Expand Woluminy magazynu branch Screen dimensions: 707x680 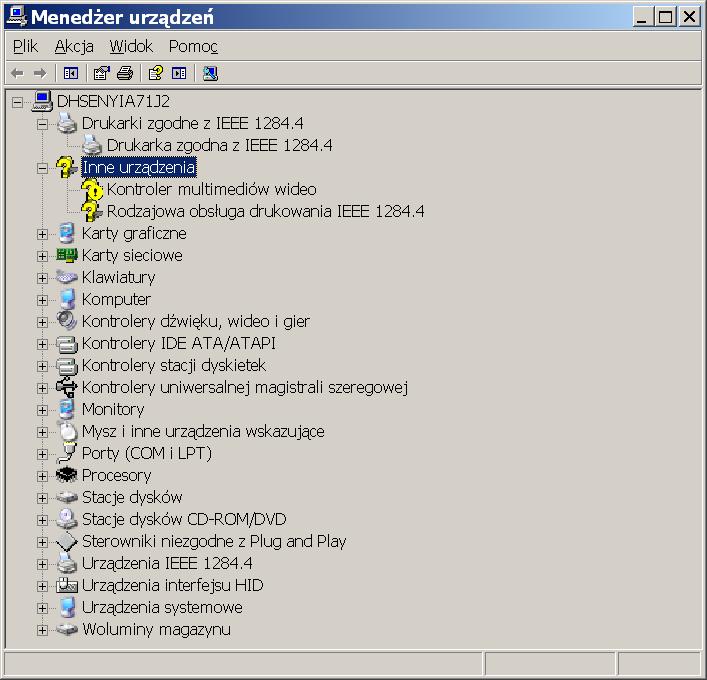(42, 630)
